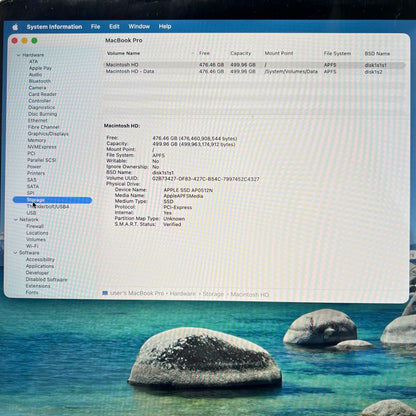Select the Macintosh HD - Data row

(254, 72)
